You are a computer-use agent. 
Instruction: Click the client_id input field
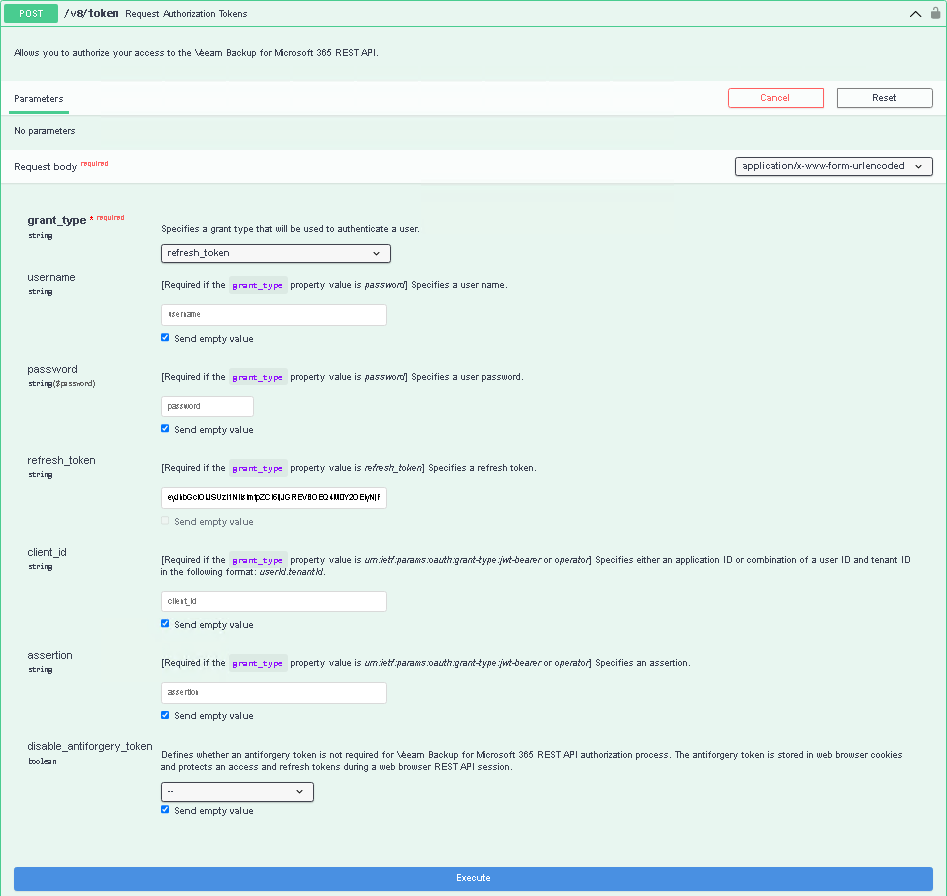pos(274,601)
